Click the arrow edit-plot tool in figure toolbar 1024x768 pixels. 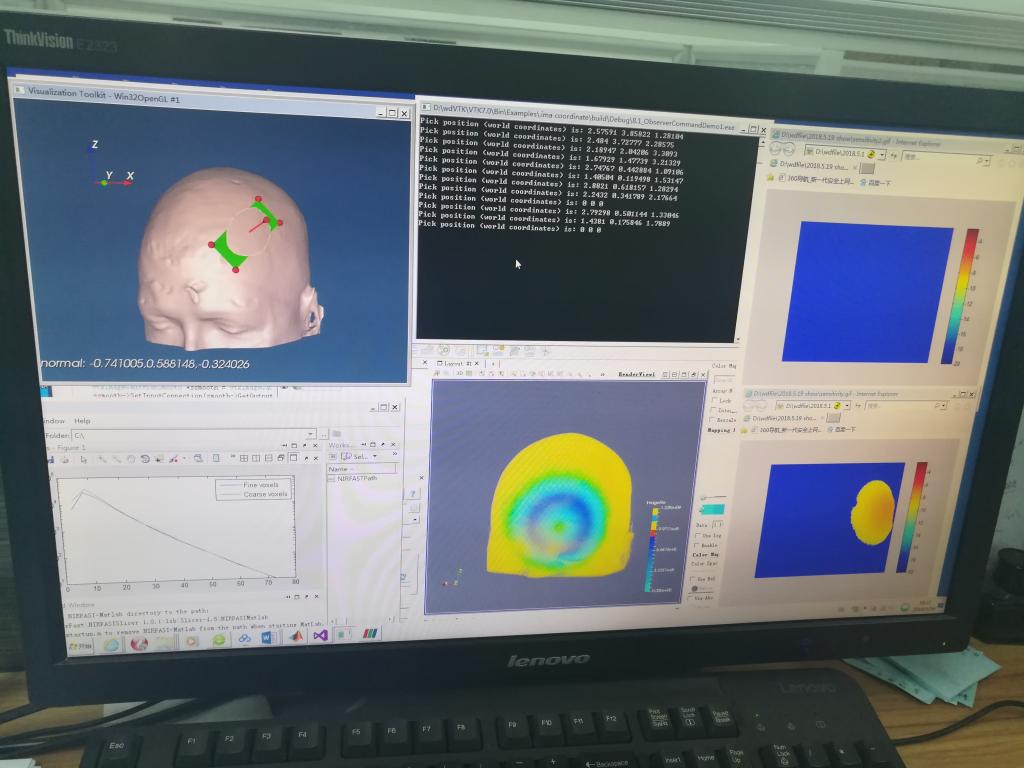click(83, 459)
